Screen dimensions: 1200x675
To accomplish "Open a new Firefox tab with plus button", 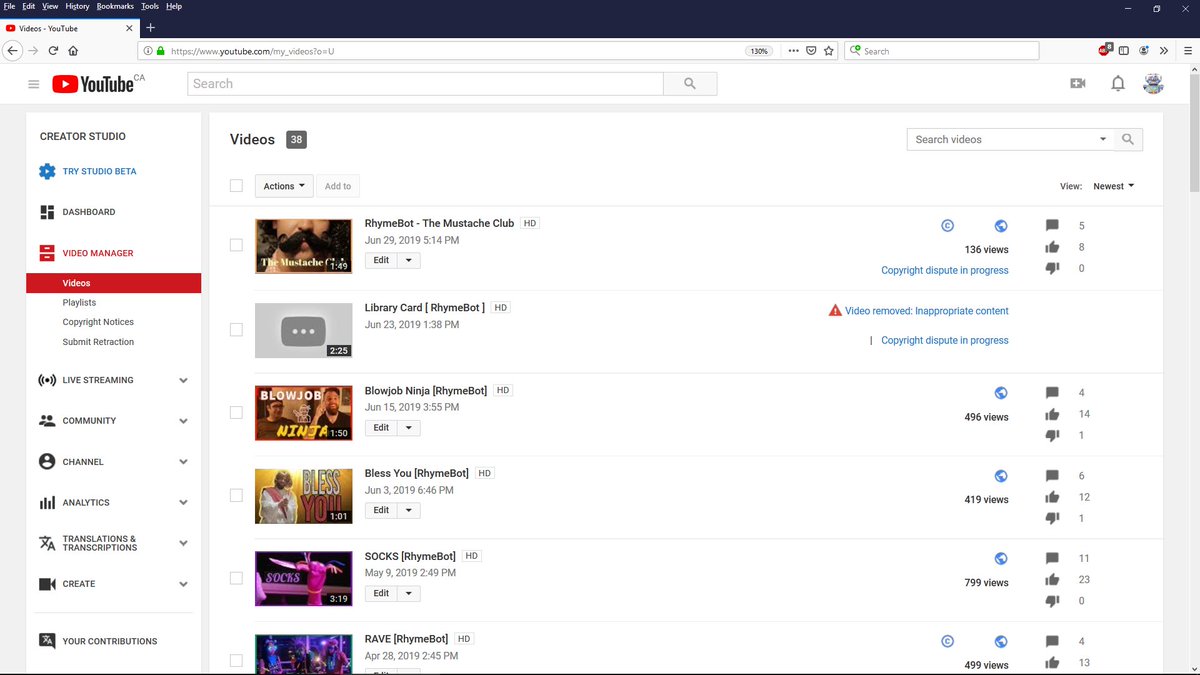I will (x=151, y=28).
